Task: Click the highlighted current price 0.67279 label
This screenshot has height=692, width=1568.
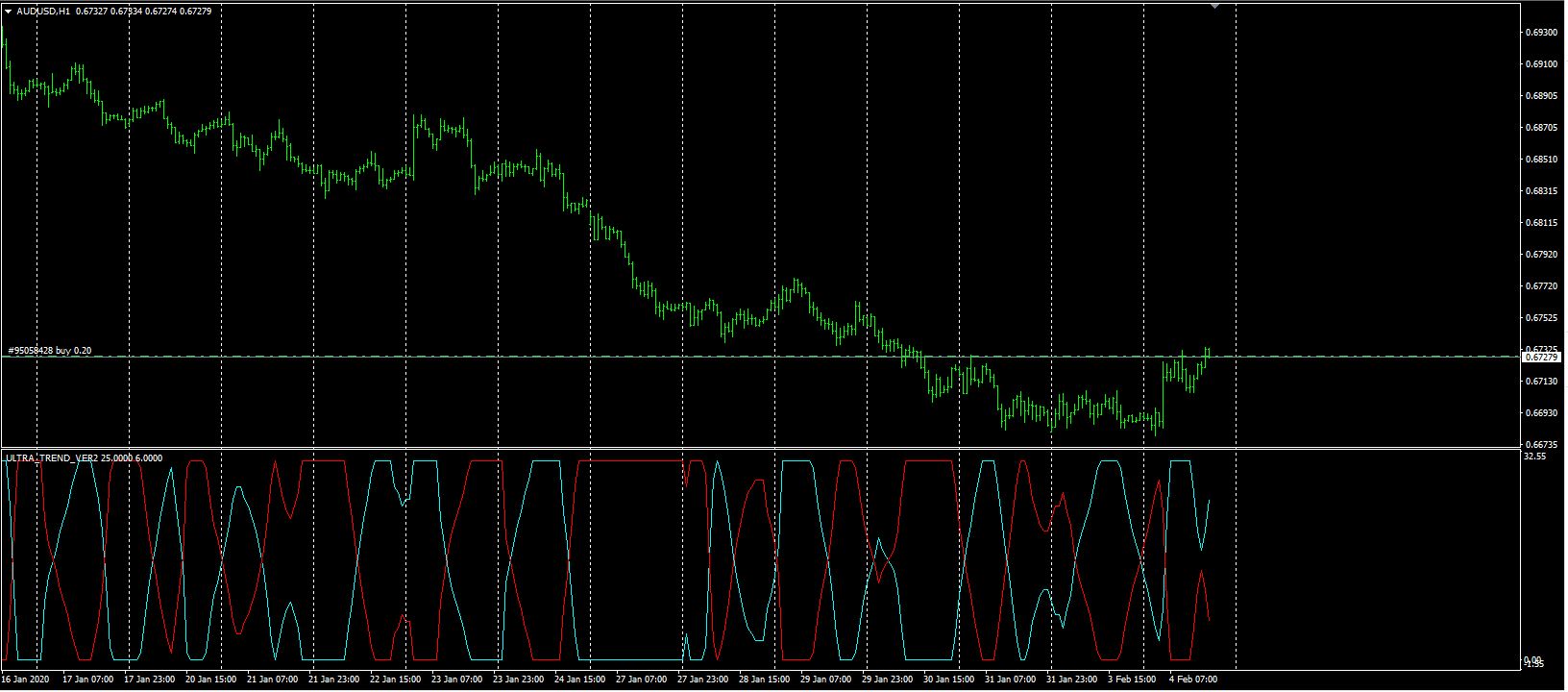Action: (1540, 358)
